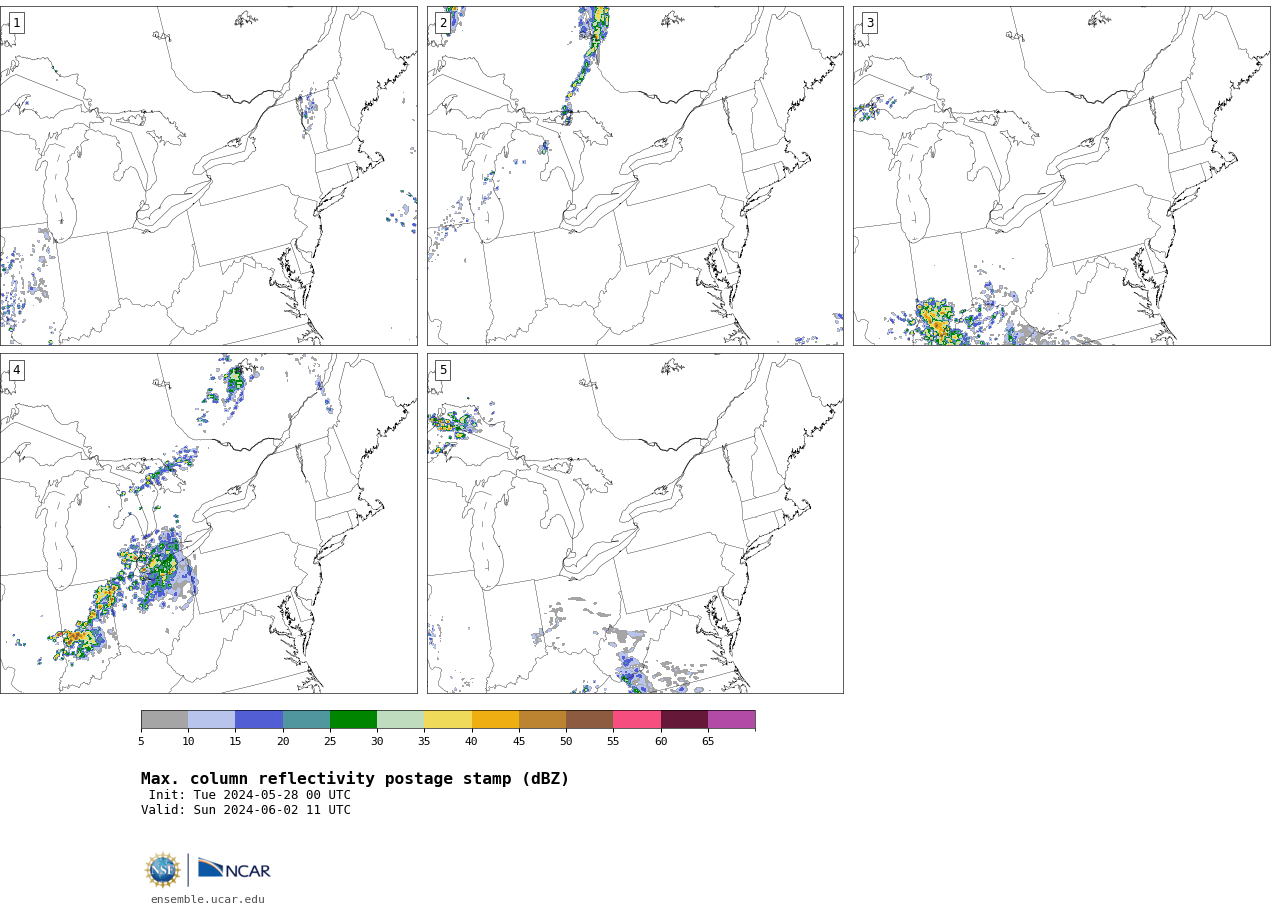This screenshot has height=910, width=1280.
Task: Click the pink 55-60 dBZ swatch
Action: coord(637,720)
